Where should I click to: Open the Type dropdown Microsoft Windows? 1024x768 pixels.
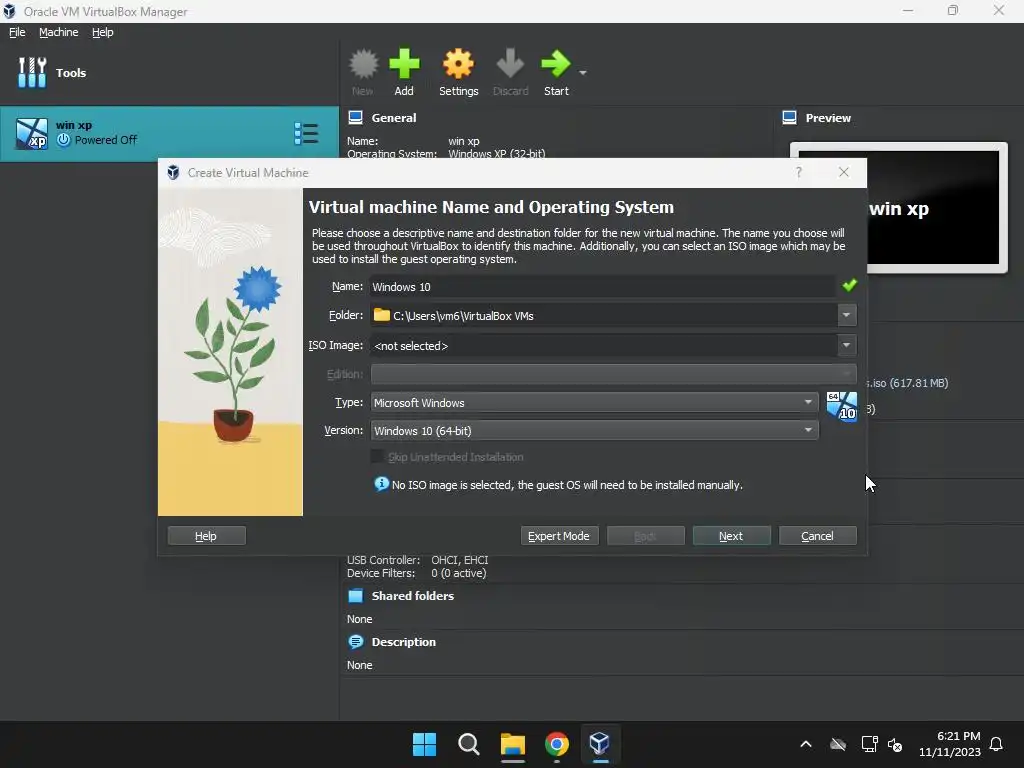pyautogui.click(x=594, y=402)
